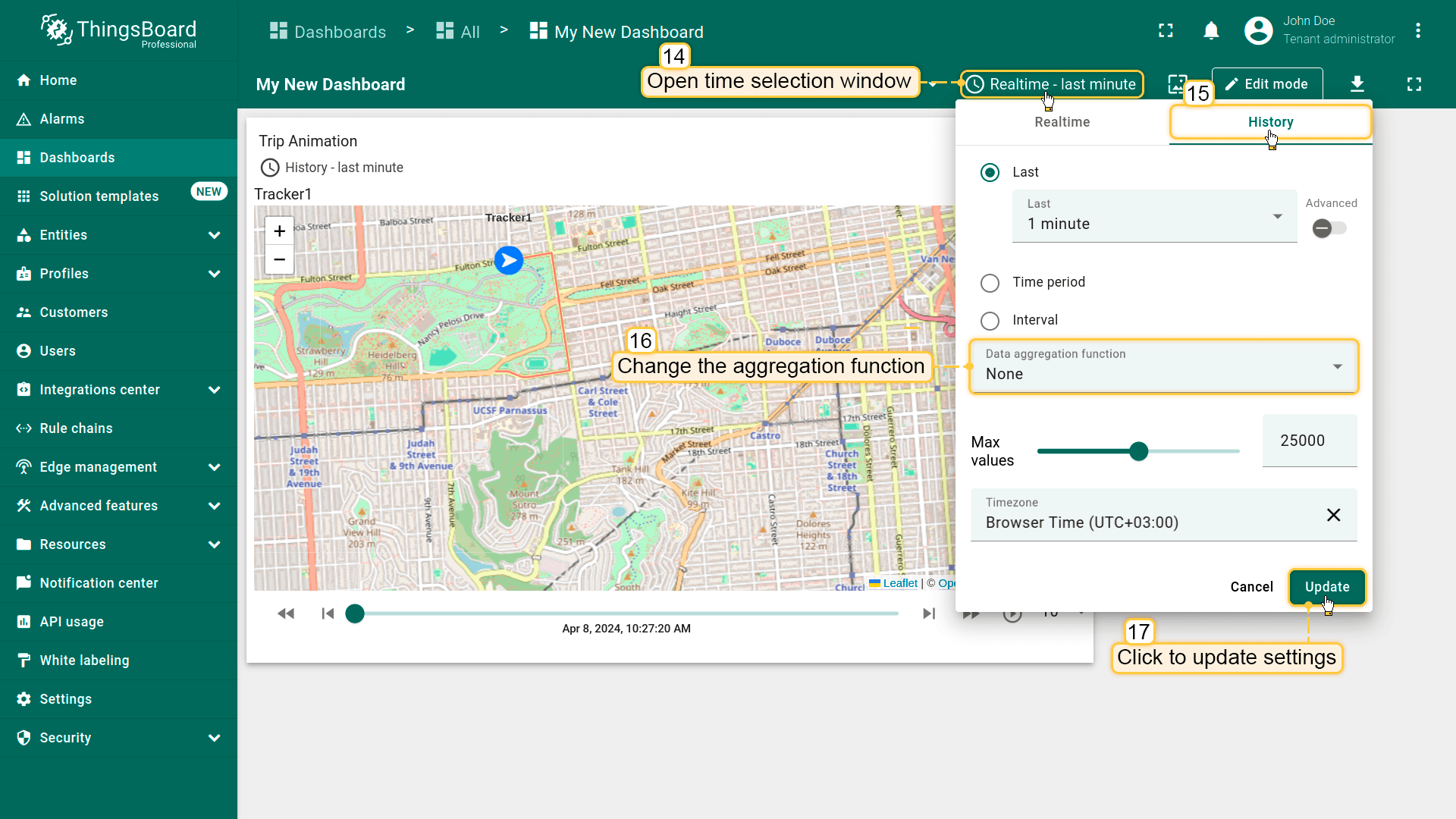Click the user avatar icon
Viewport: 1456px width, 819px height.
coord(1258,30)
